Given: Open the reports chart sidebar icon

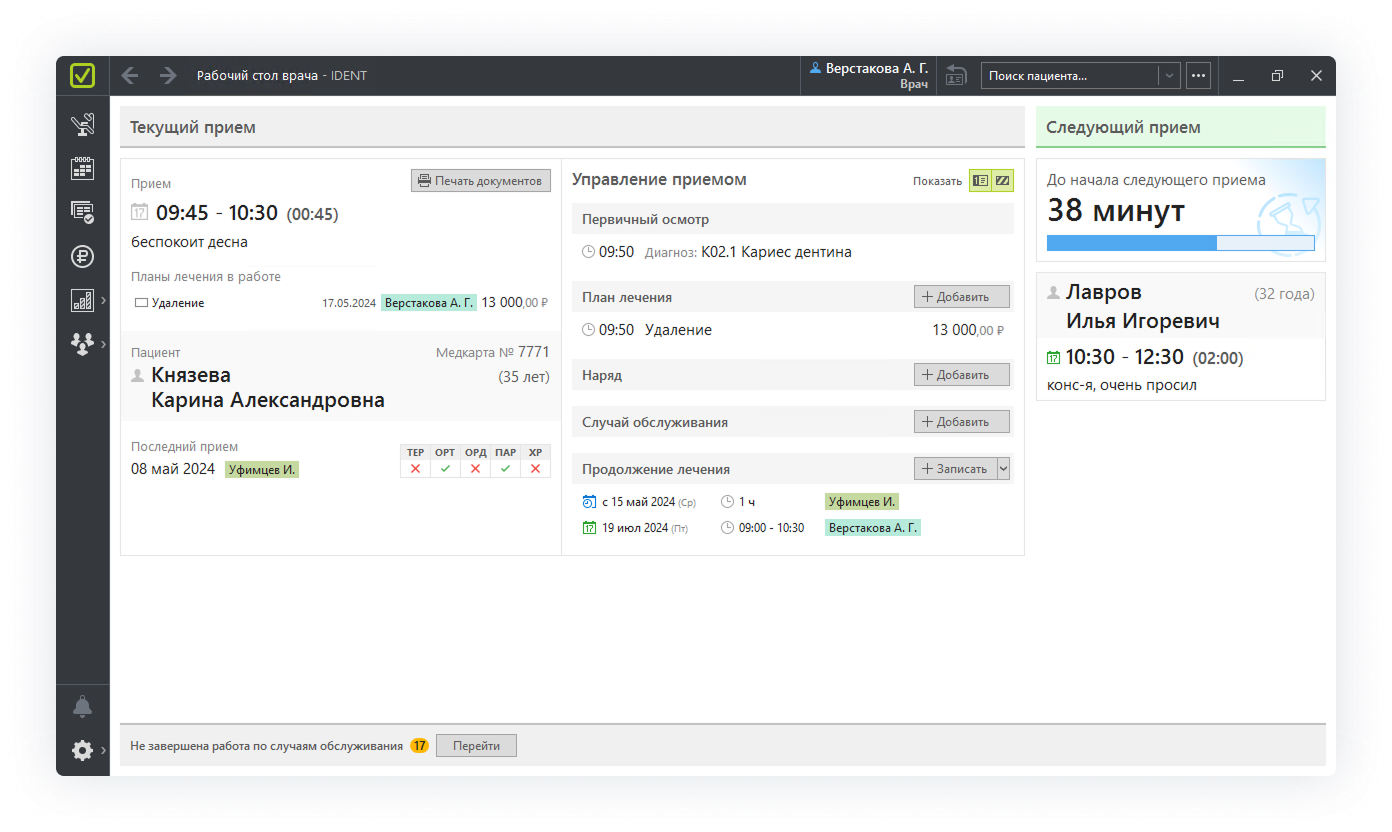Looking at the screenshot, I should 82,300.
